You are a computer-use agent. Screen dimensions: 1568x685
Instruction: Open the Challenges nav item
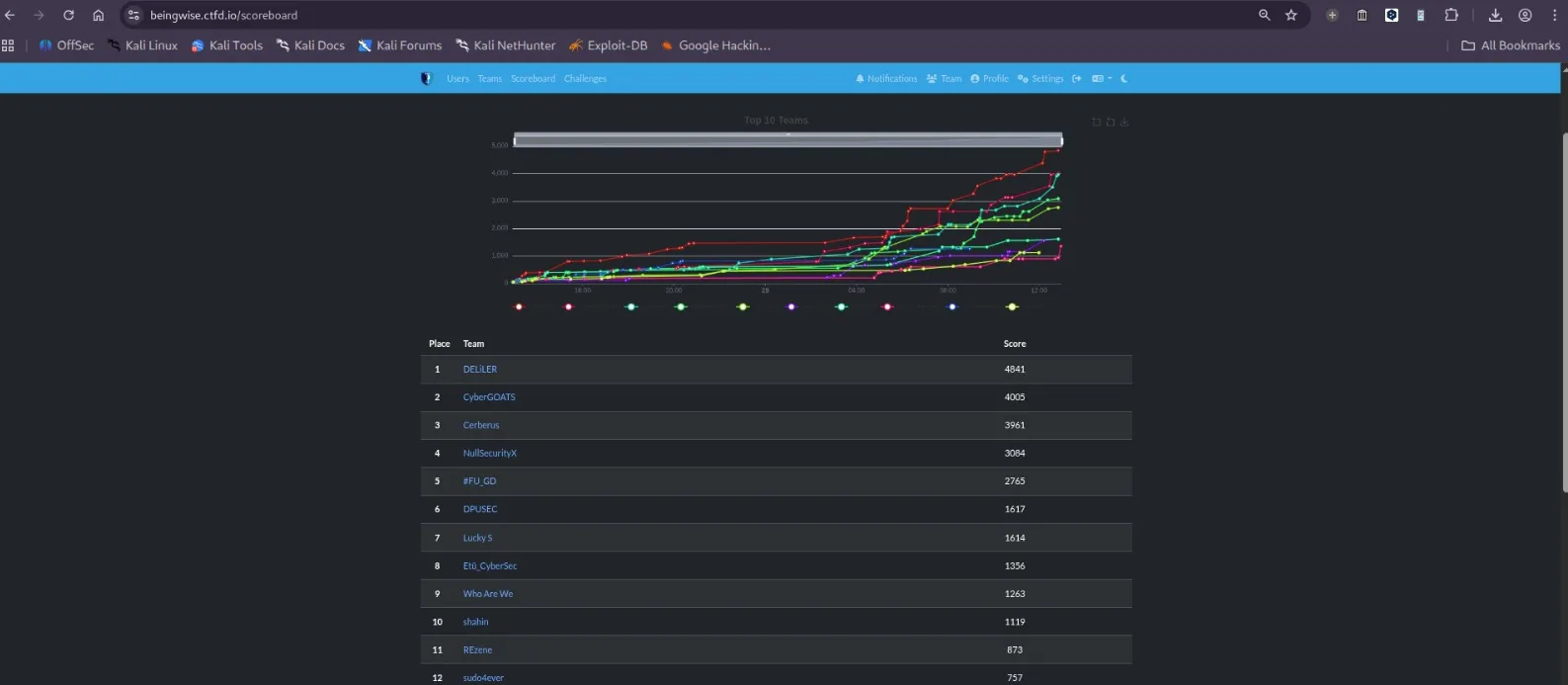point(585,78)
